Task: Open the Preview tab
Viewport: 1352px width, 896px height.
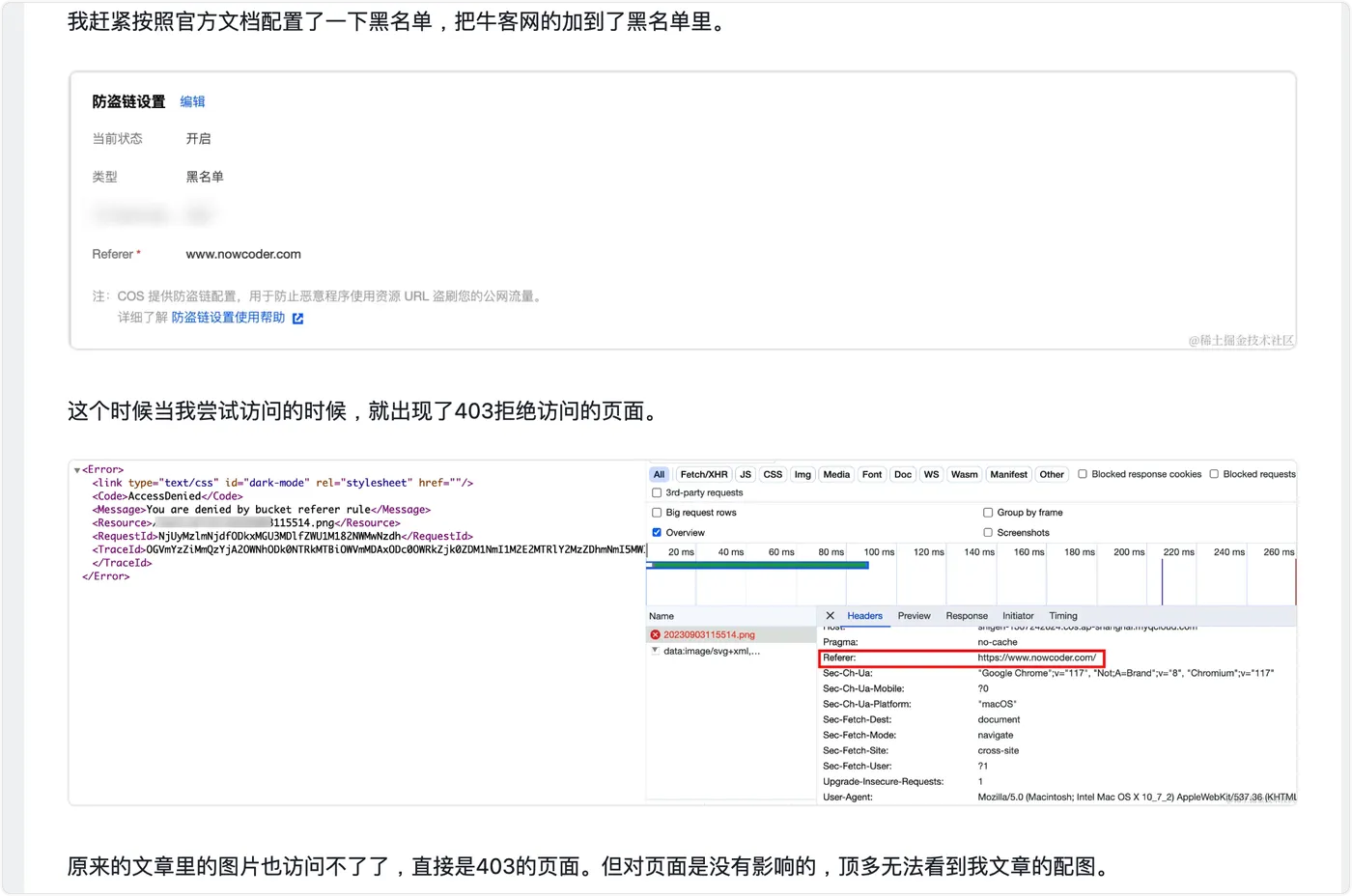Action: (x=914, y=616)
